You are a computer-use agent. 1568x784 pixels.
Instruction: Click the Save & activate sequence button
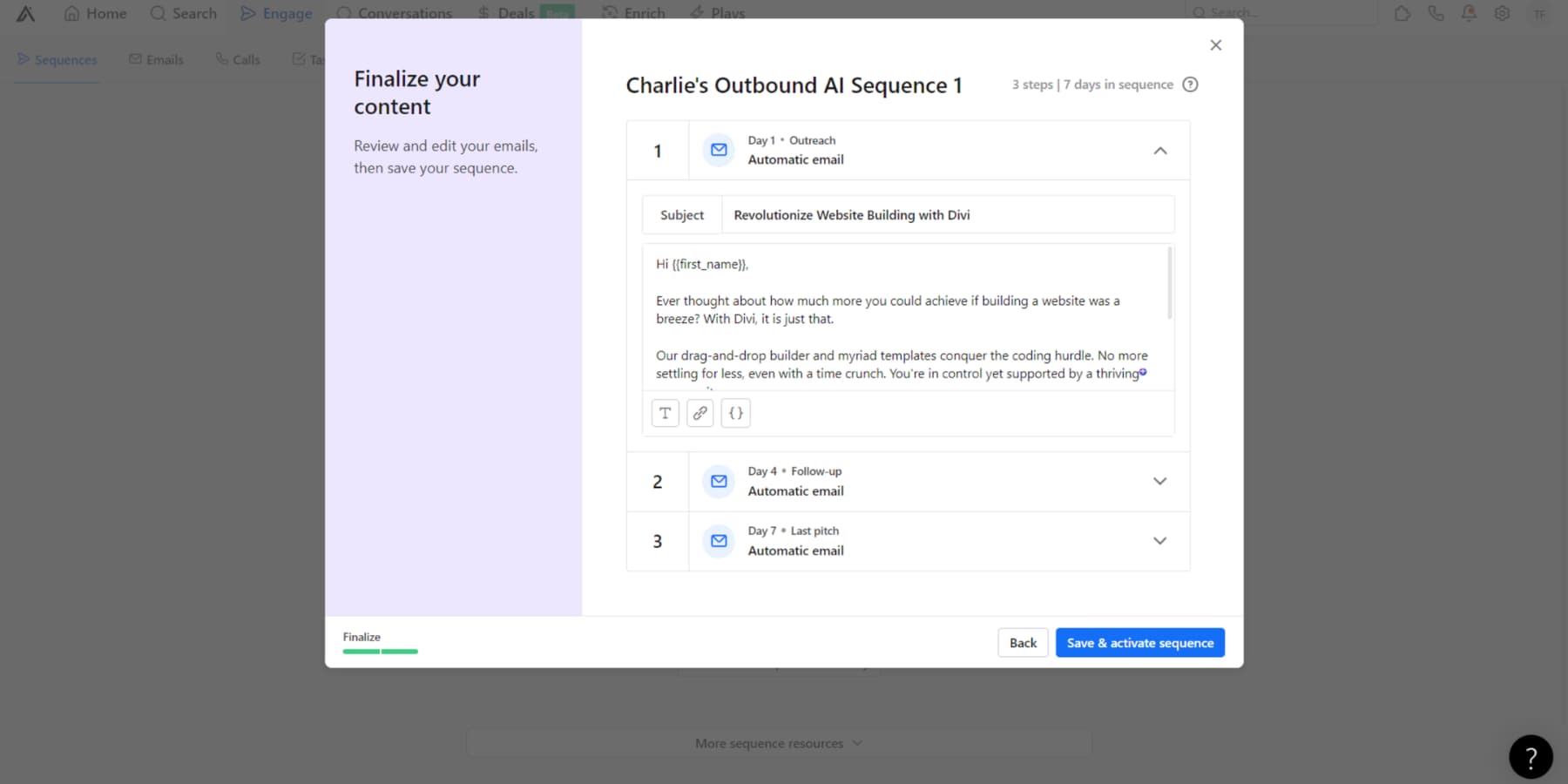pos(1139,642)
